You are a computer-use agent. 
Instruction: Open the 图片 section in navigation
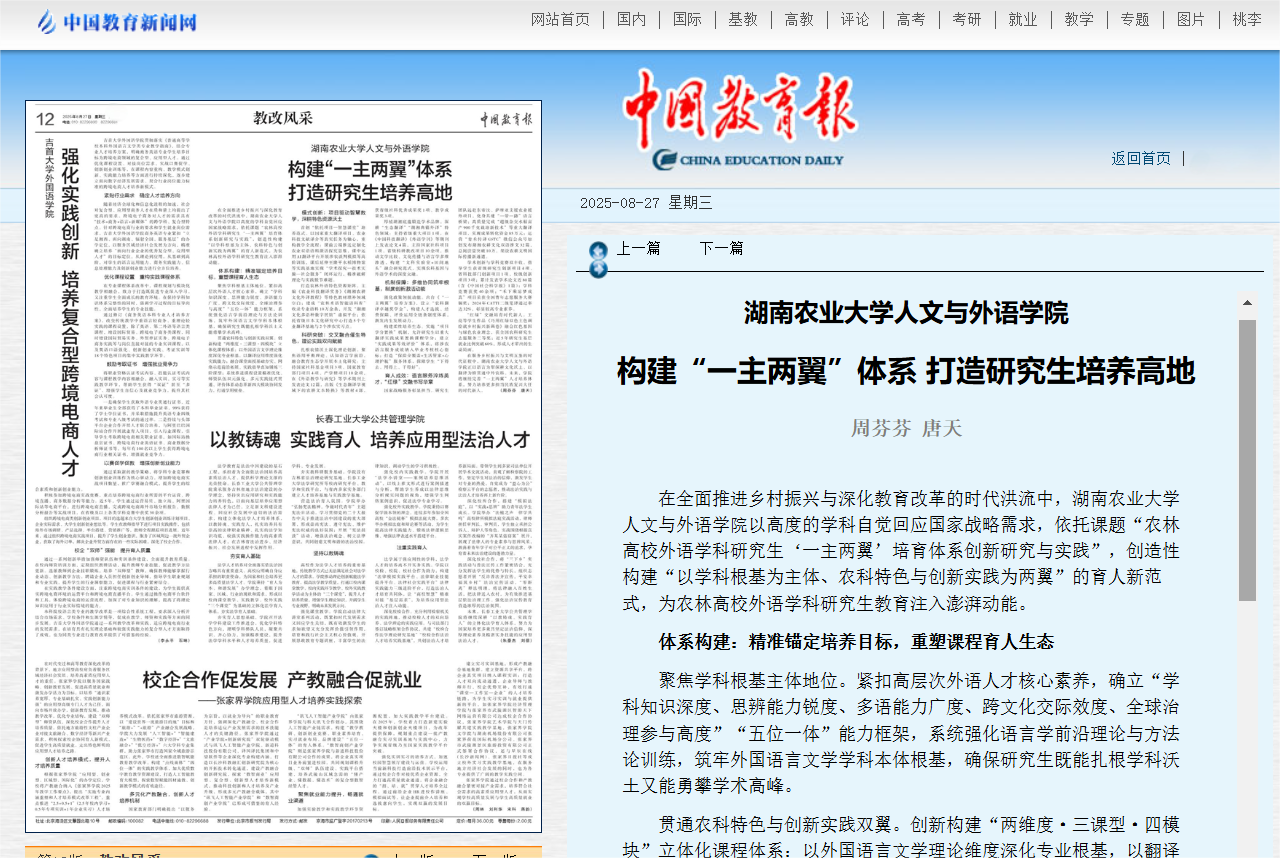tap(1190, 20)
